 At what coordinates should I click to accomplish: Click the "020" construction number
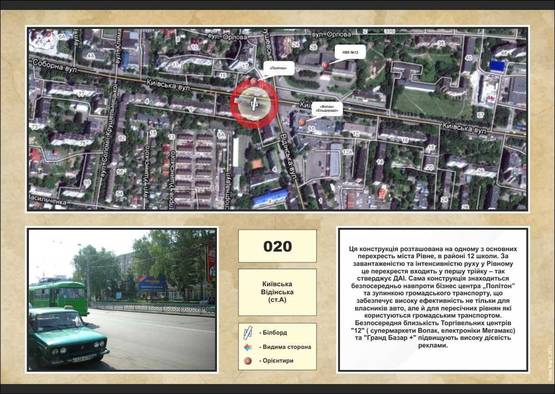(278, 246)
